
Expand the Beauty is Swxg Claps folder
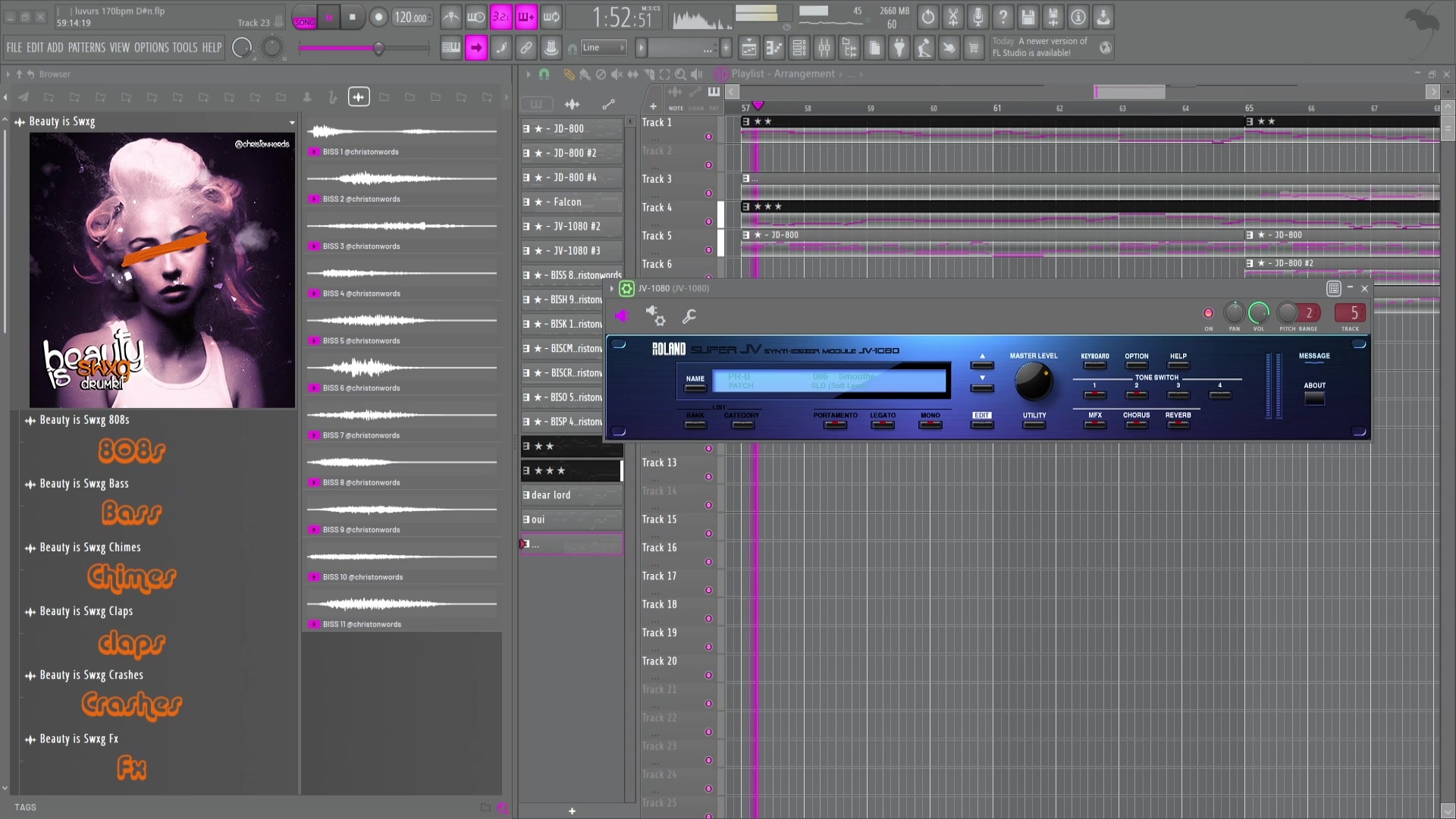(86, 611)
